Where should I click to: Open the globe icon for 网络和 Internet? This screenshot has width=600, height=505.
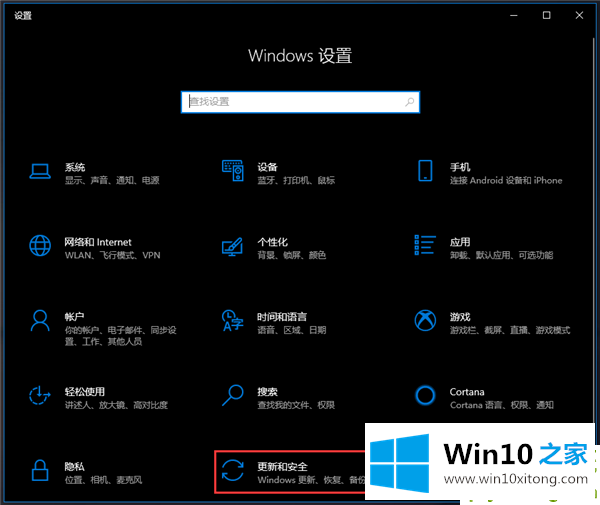(40, 246)
